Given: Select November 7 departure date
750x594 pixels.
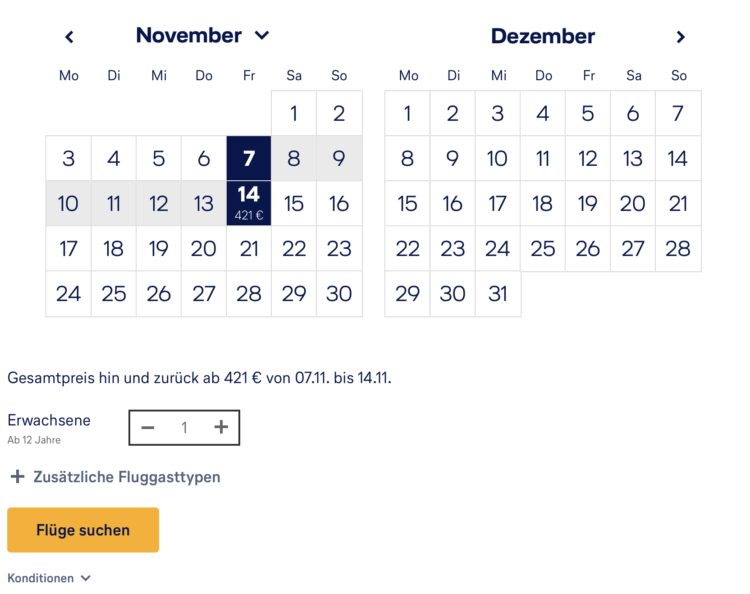Looking at the screenshot, I should point(249,158).
